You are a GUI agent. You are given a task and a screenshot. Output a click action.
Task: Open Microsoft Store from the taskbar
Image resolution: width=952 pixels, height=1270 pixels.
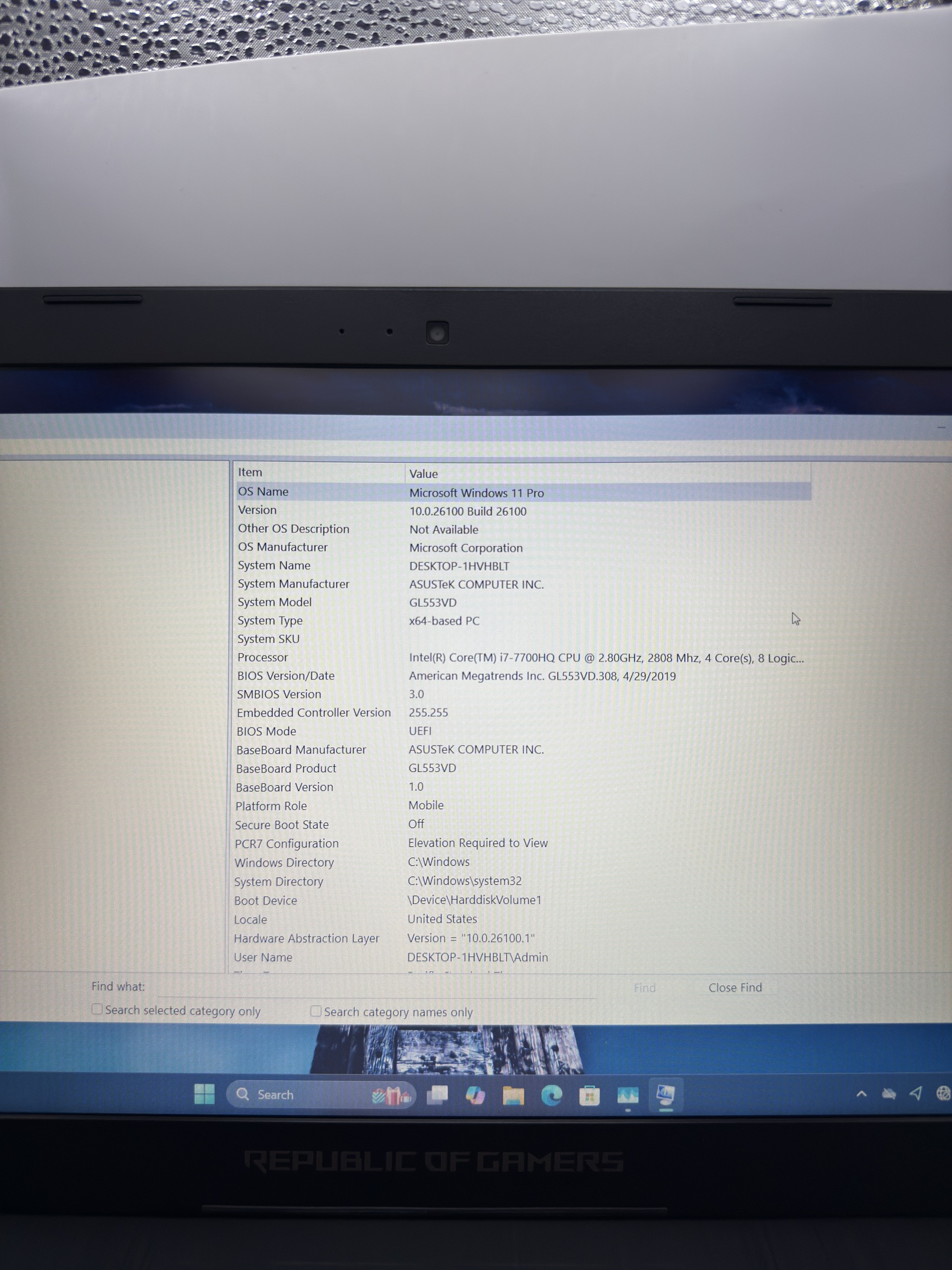(589, 1096)
